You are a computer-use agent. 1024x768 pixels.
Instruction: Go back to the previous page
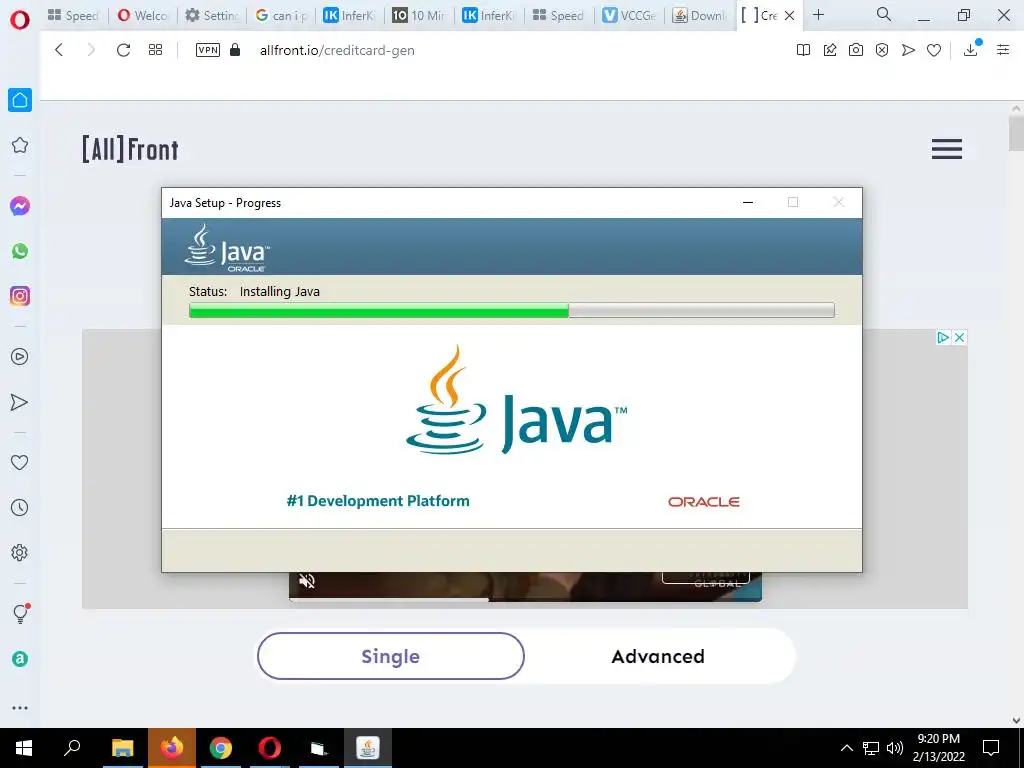point(59,50)
